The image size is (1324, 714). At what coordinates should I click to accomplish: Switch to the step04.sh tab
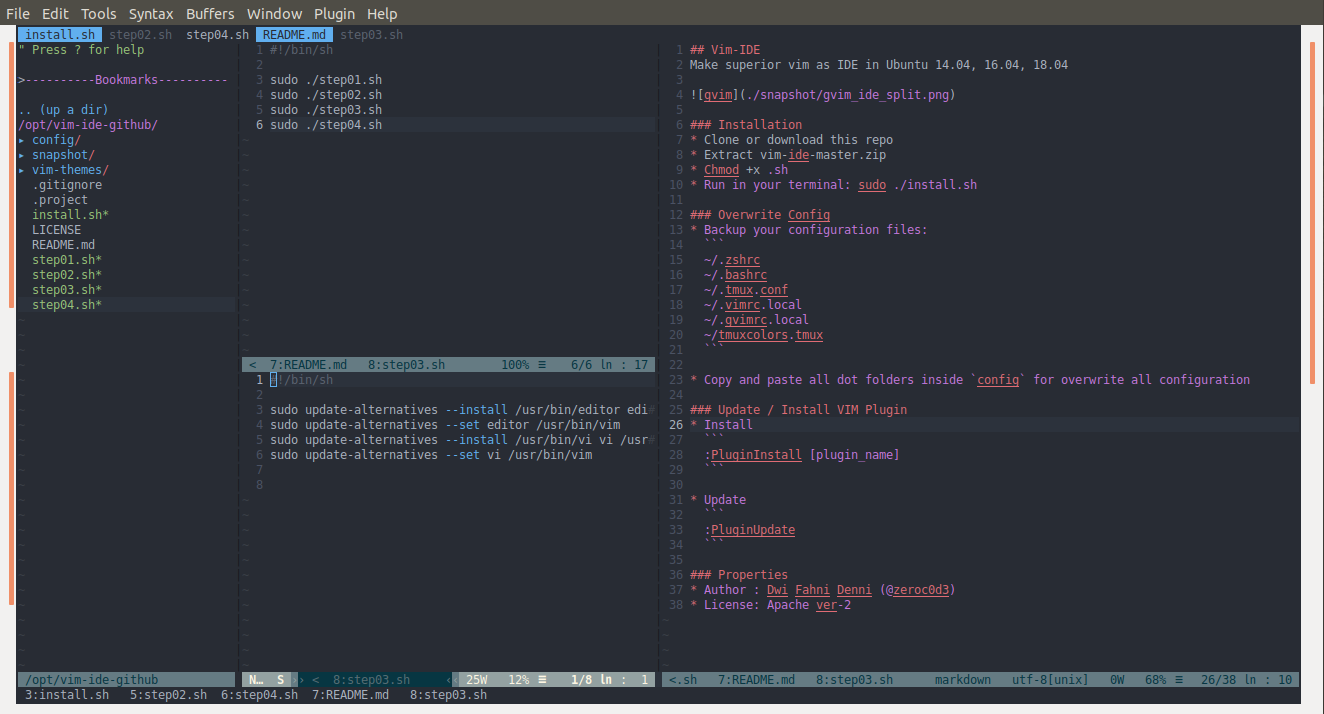pyautogui.click(x=217, y=35)
